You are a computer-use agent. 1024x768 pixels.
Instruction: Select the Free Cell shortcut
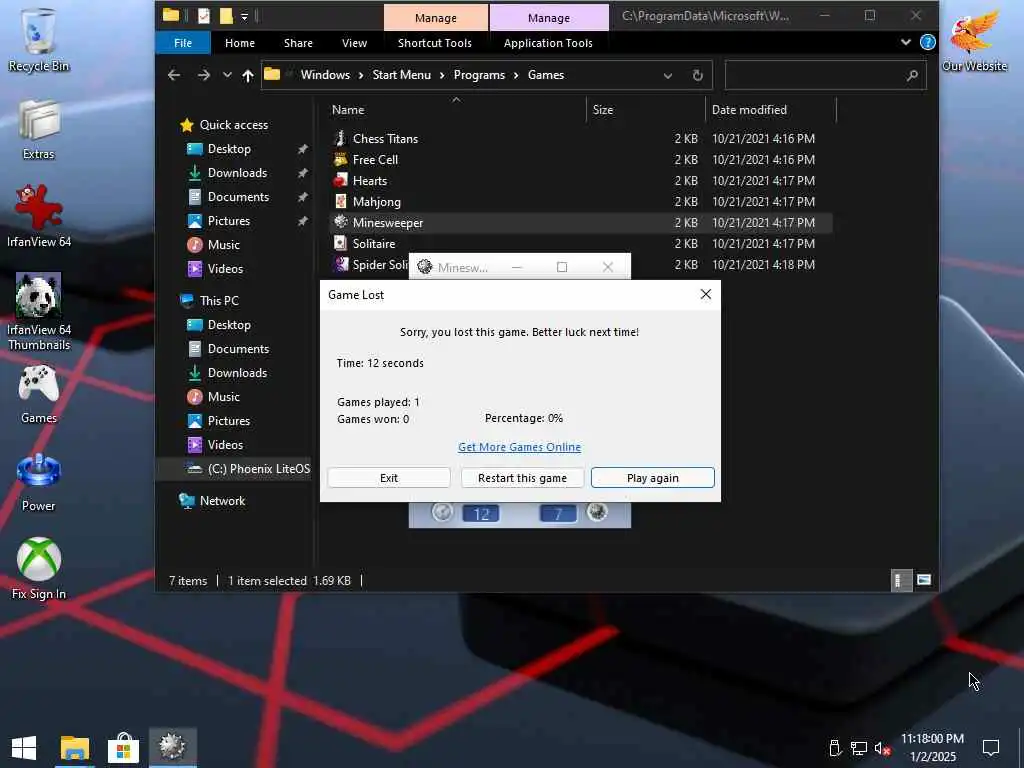375,159
